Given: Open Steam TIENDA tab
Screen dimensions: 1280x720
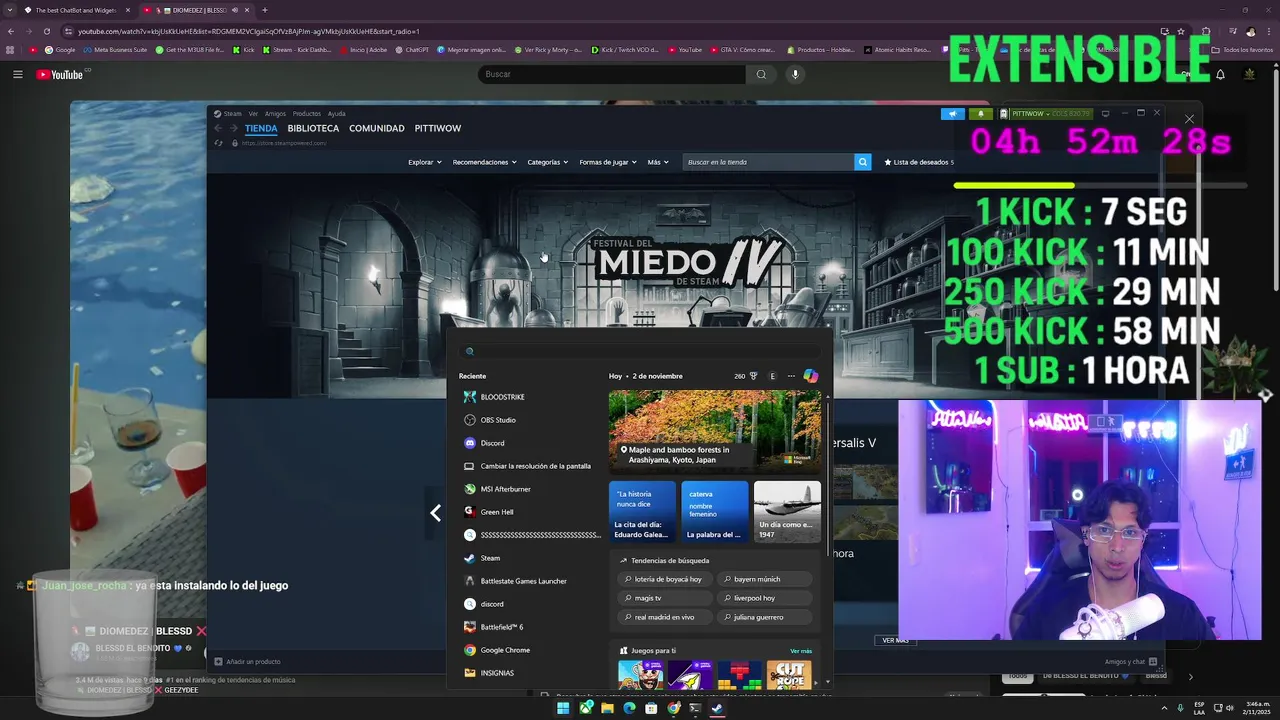Looking at the screenshot, I should [x=261, y=128].
